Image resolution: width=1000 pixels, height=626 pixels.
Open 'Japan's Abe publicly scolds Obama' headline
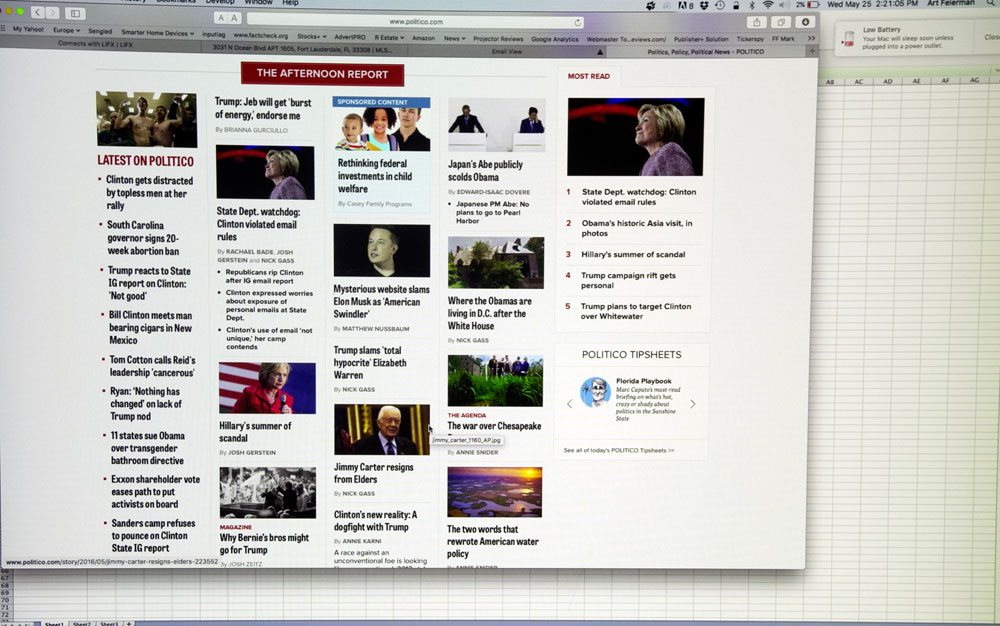pos(485,170)
